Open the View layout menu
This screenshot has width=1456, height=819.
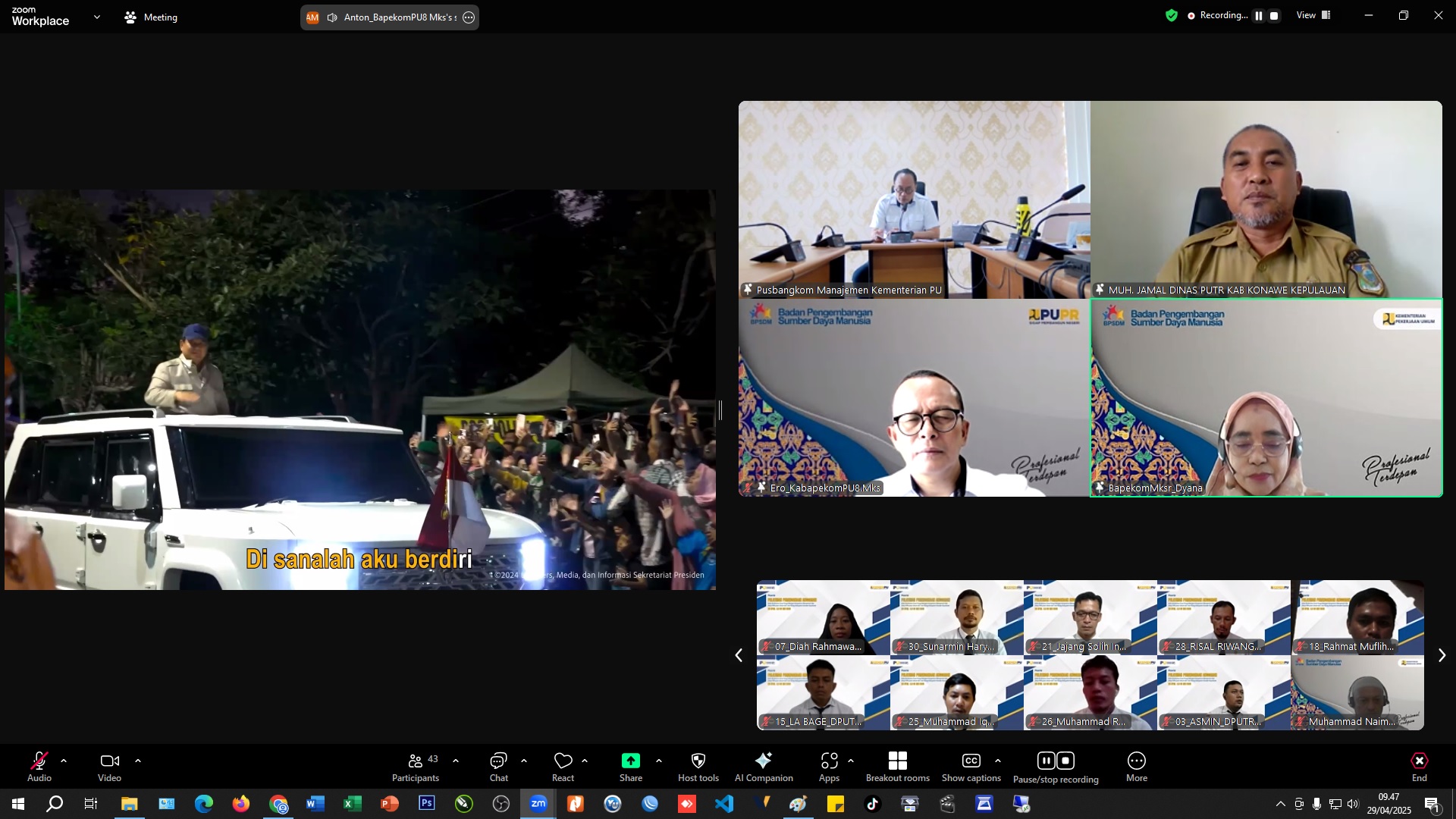point(1313,15)
